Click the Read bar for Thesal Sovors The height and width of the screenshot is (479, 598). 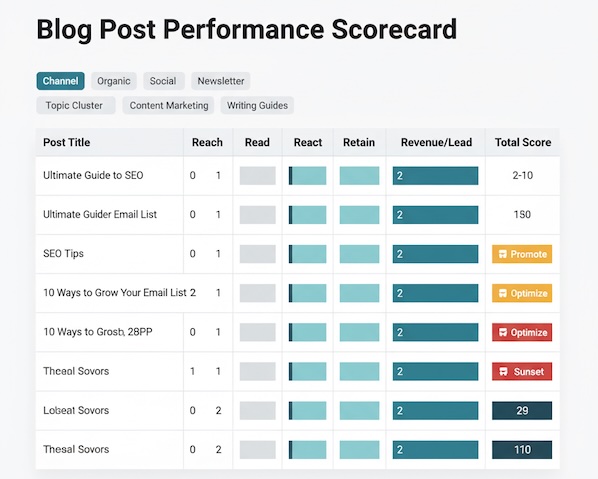click(x=258, y=450)
